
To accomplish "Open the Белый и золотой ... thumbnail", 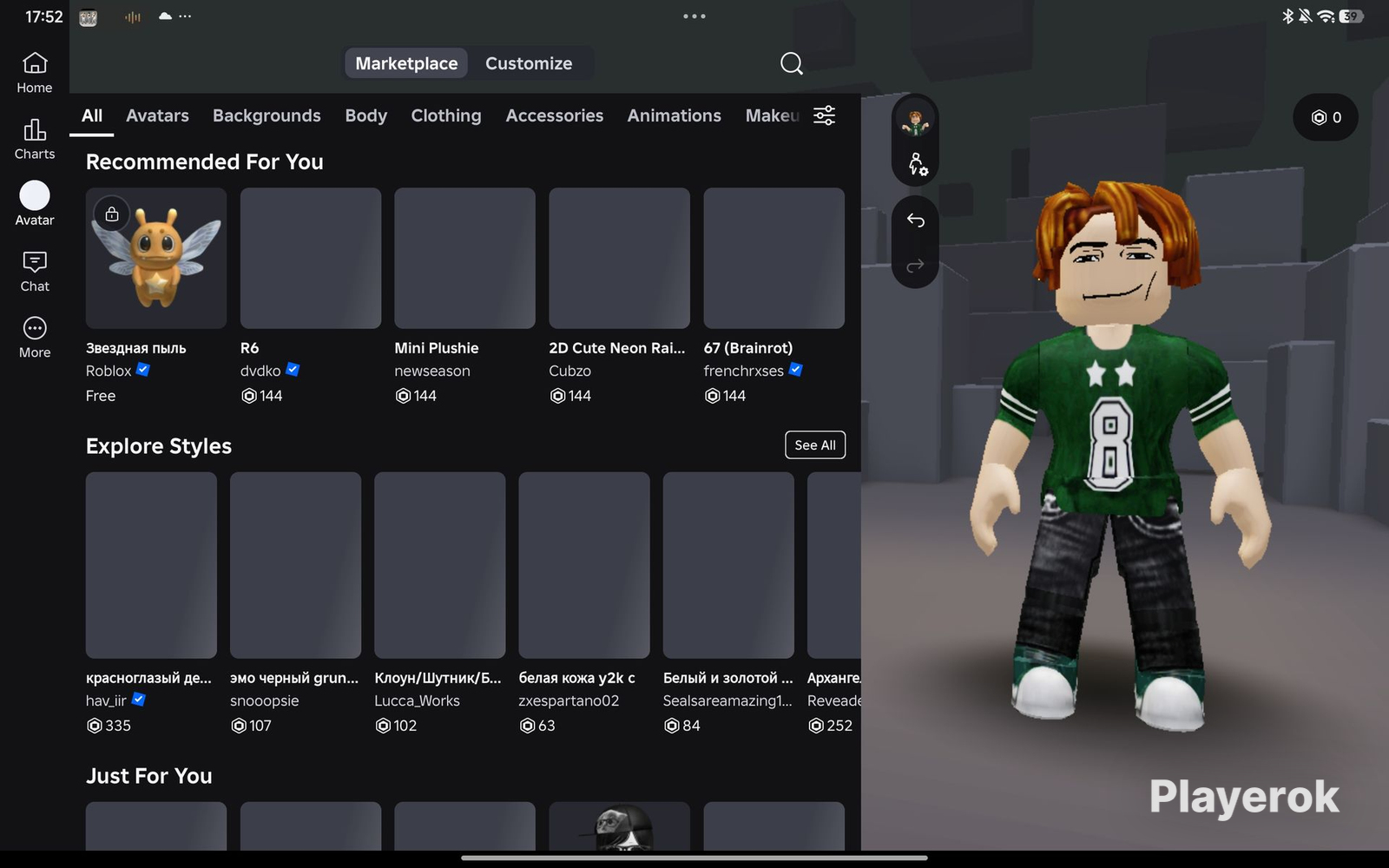I will [728, 565].
